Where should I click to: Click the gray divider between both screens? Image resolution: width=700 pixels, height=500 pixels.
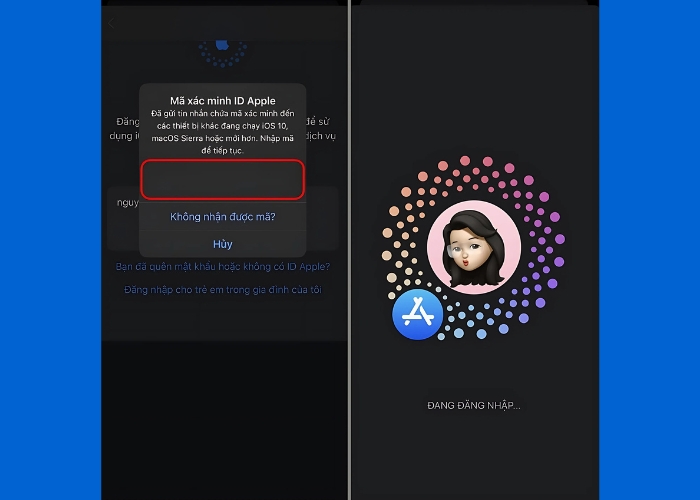[x=350, y=250]
